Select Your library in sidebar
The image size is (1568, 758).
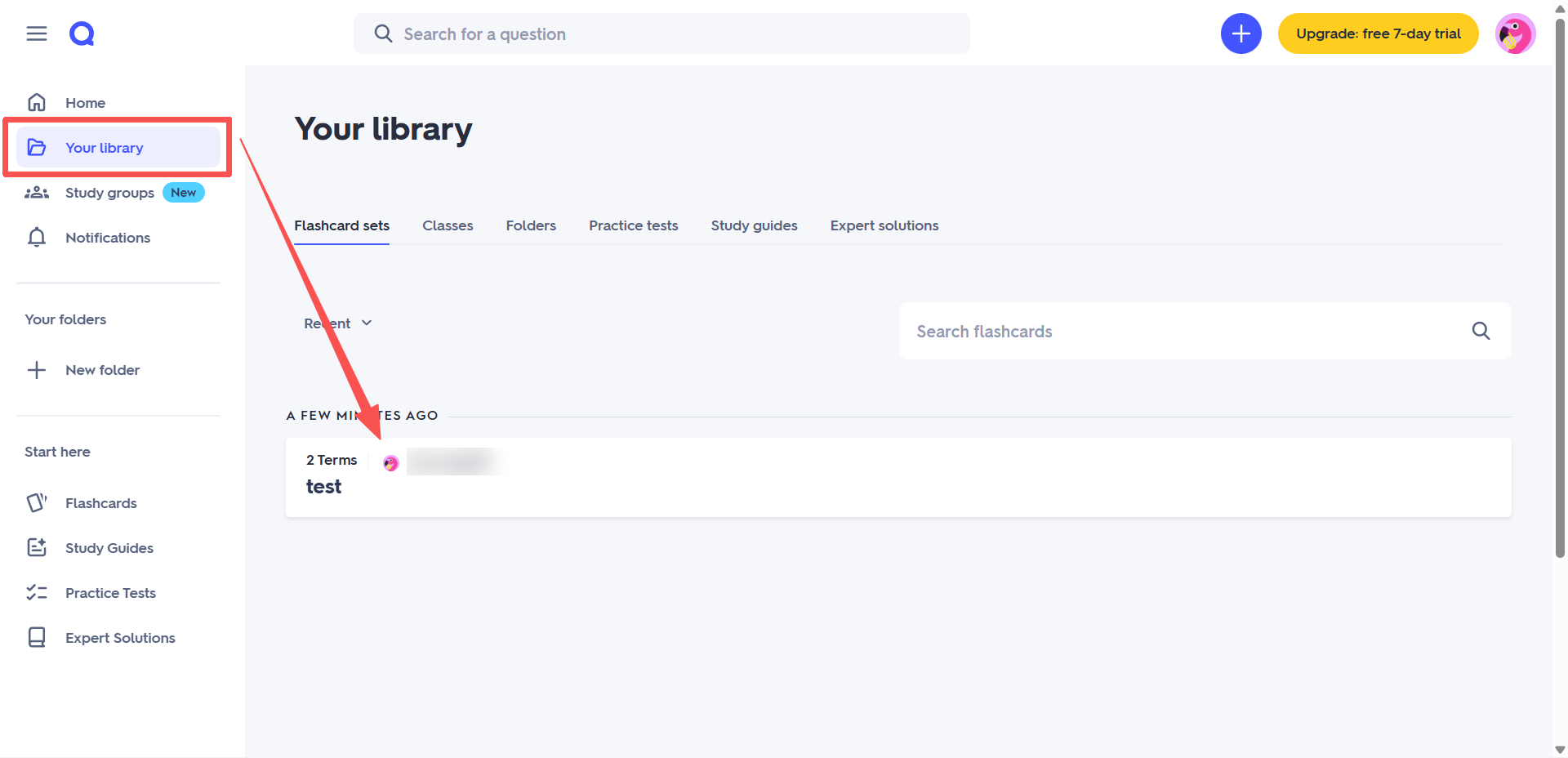pos(118,148)
